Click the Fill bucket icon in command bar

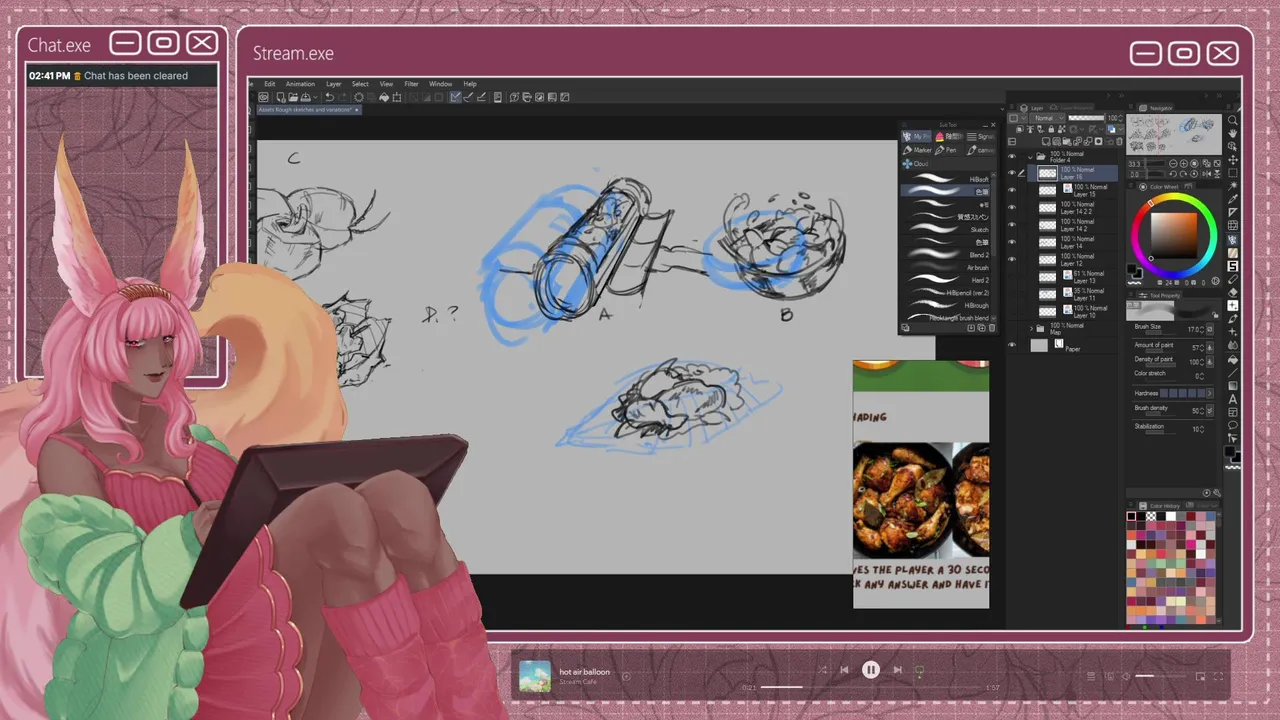point(384,97)
